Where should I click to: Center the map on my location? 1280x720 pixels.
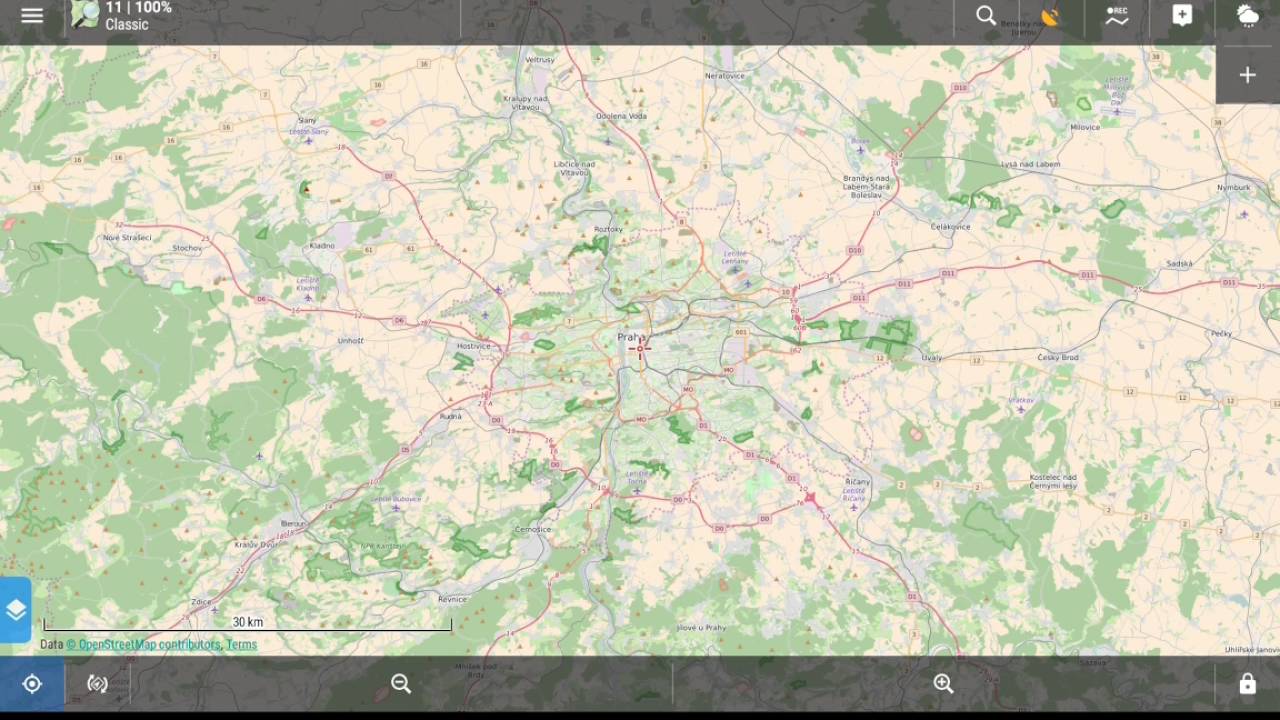point(32,684)
